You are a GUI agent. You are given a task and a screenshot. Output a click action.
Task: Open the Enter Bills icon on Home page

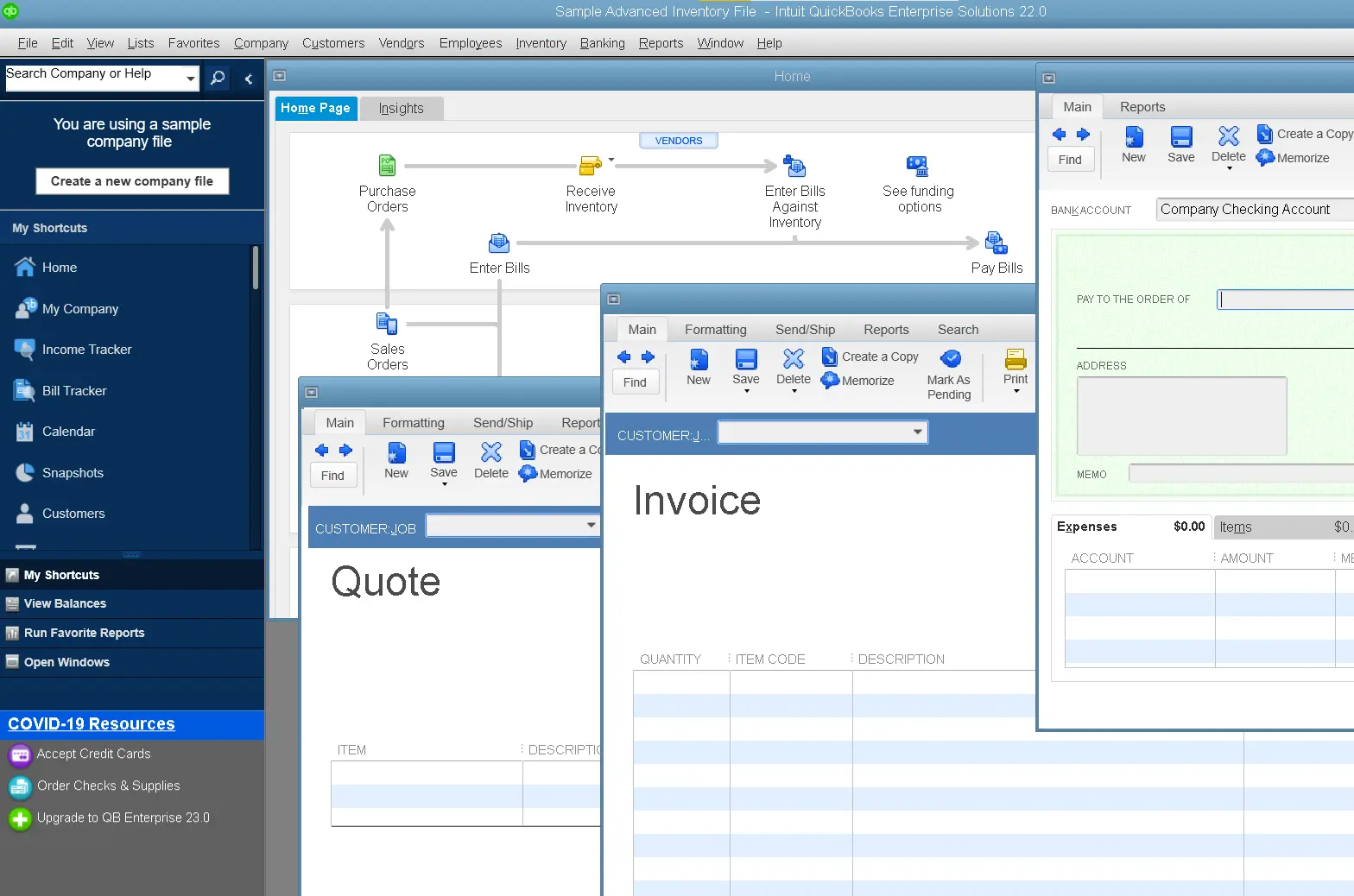(x=499, y=243)
